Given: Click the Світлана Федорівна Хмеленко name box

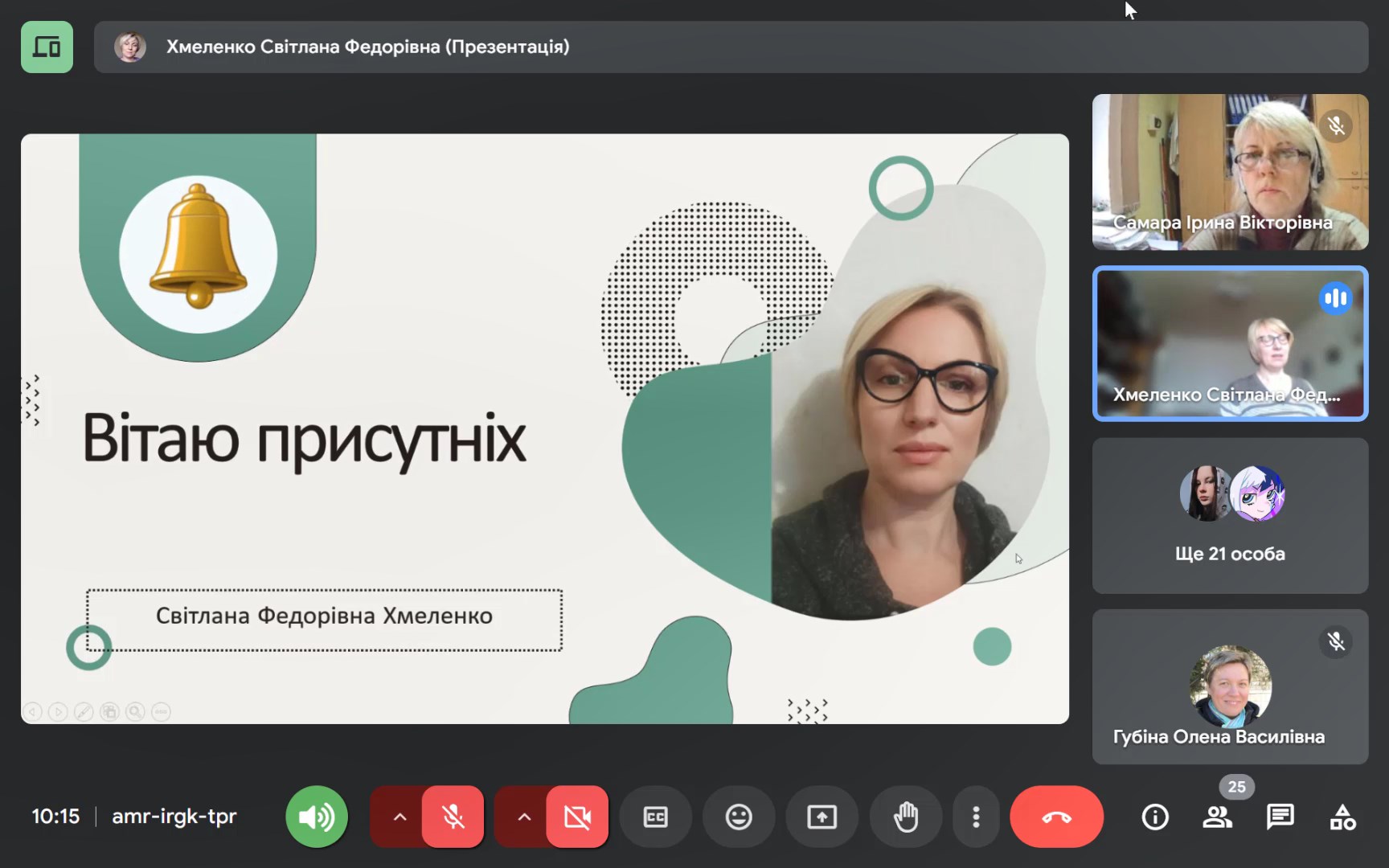Looking at the screenshot, I should click(x=324, y=620).
